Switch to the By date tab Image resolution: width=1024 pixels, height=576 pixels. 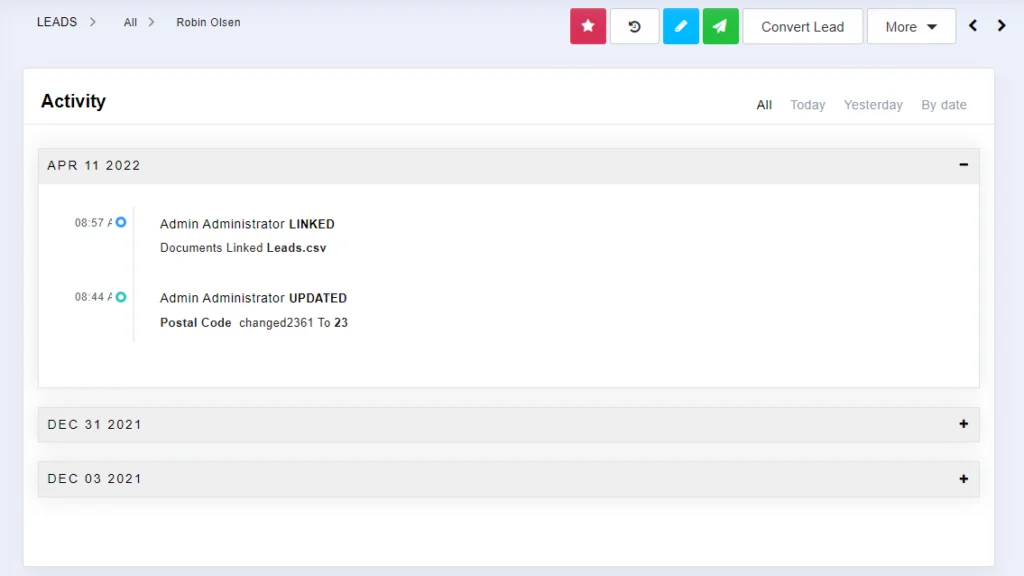[x=943, y=104]
